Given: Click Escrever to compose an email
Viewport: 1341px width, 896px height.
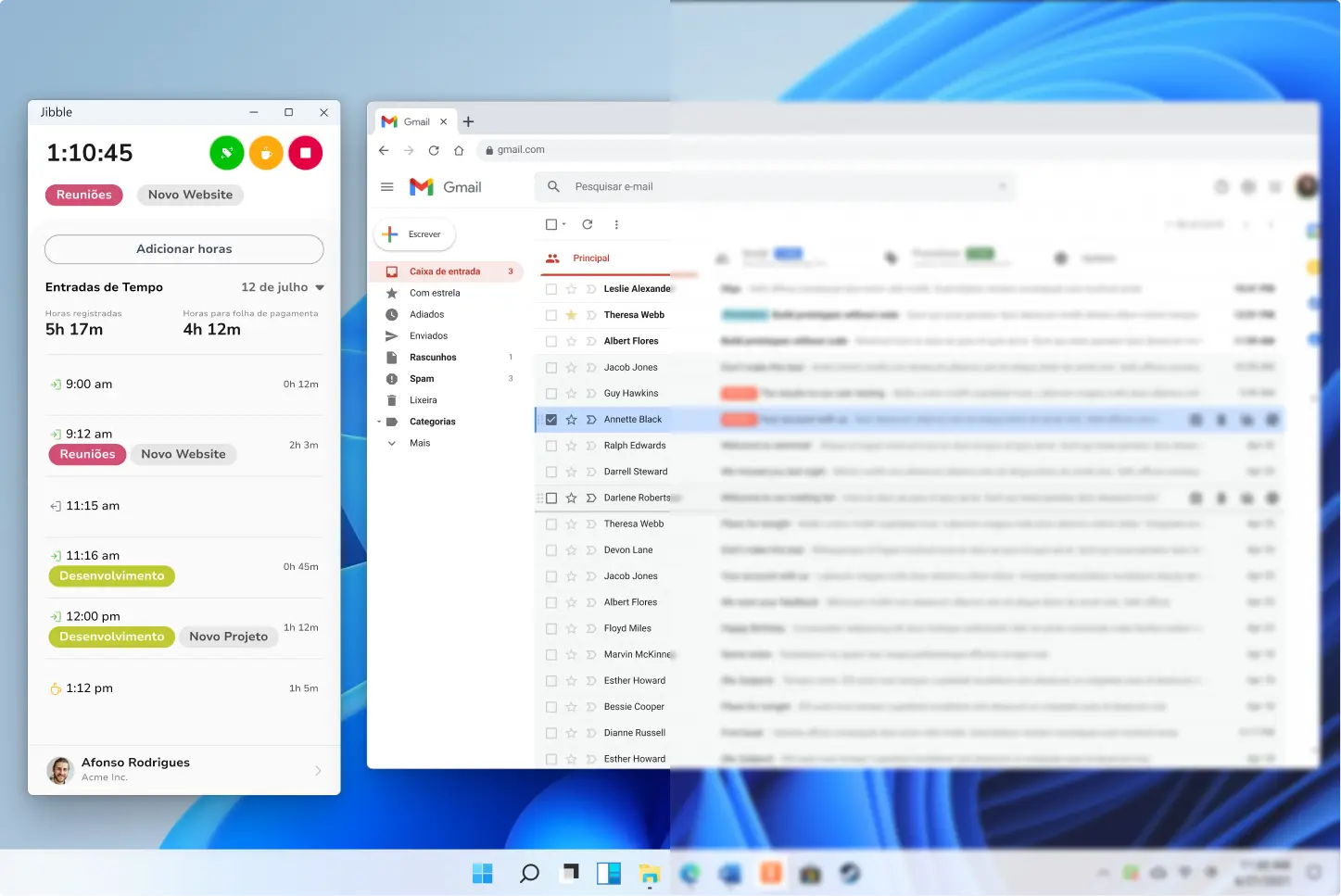Looking at the screenshot, I should pos(414,234).
